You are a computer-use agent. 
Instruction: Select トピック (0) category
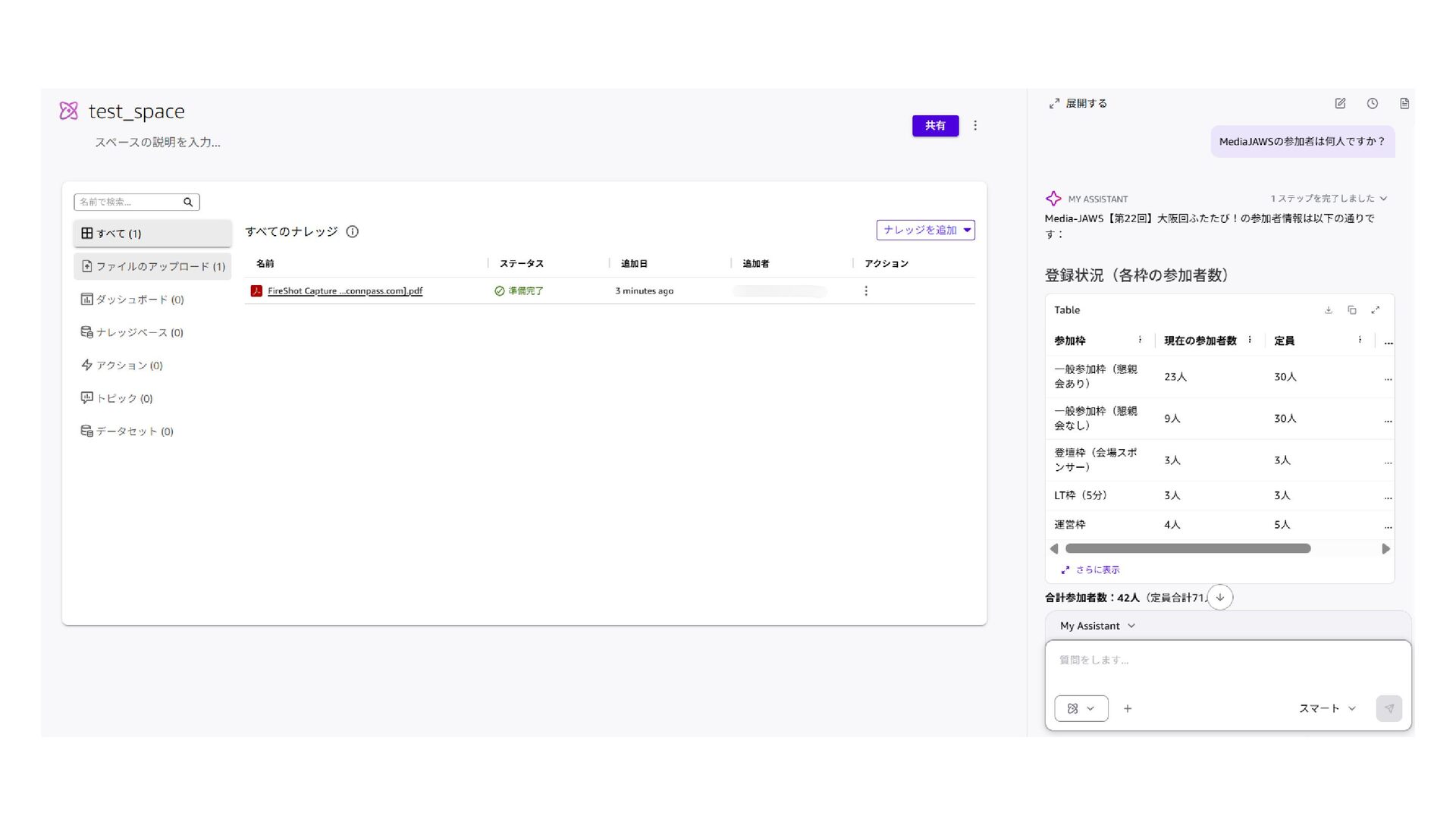(x=152, y=399)
